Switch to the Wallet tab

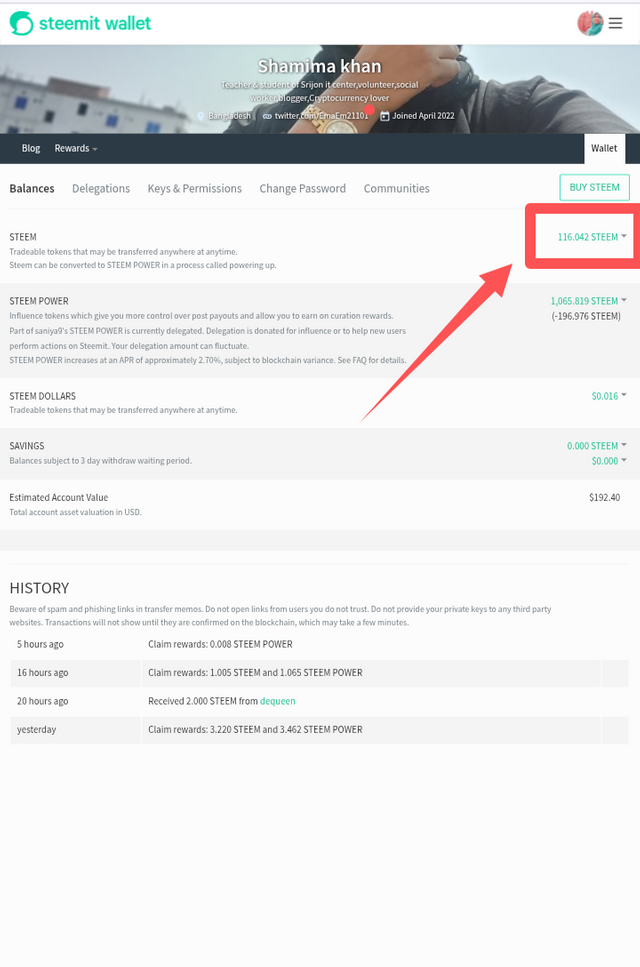click(604, 149)
